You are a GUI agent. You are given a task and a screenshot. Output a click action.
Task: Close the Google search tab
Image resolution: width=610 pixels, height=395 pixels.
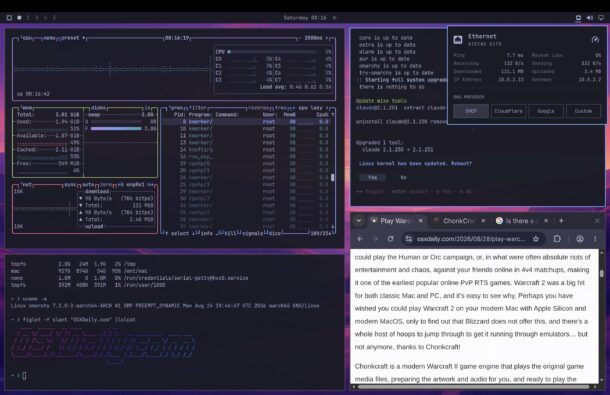pos(546,221)
